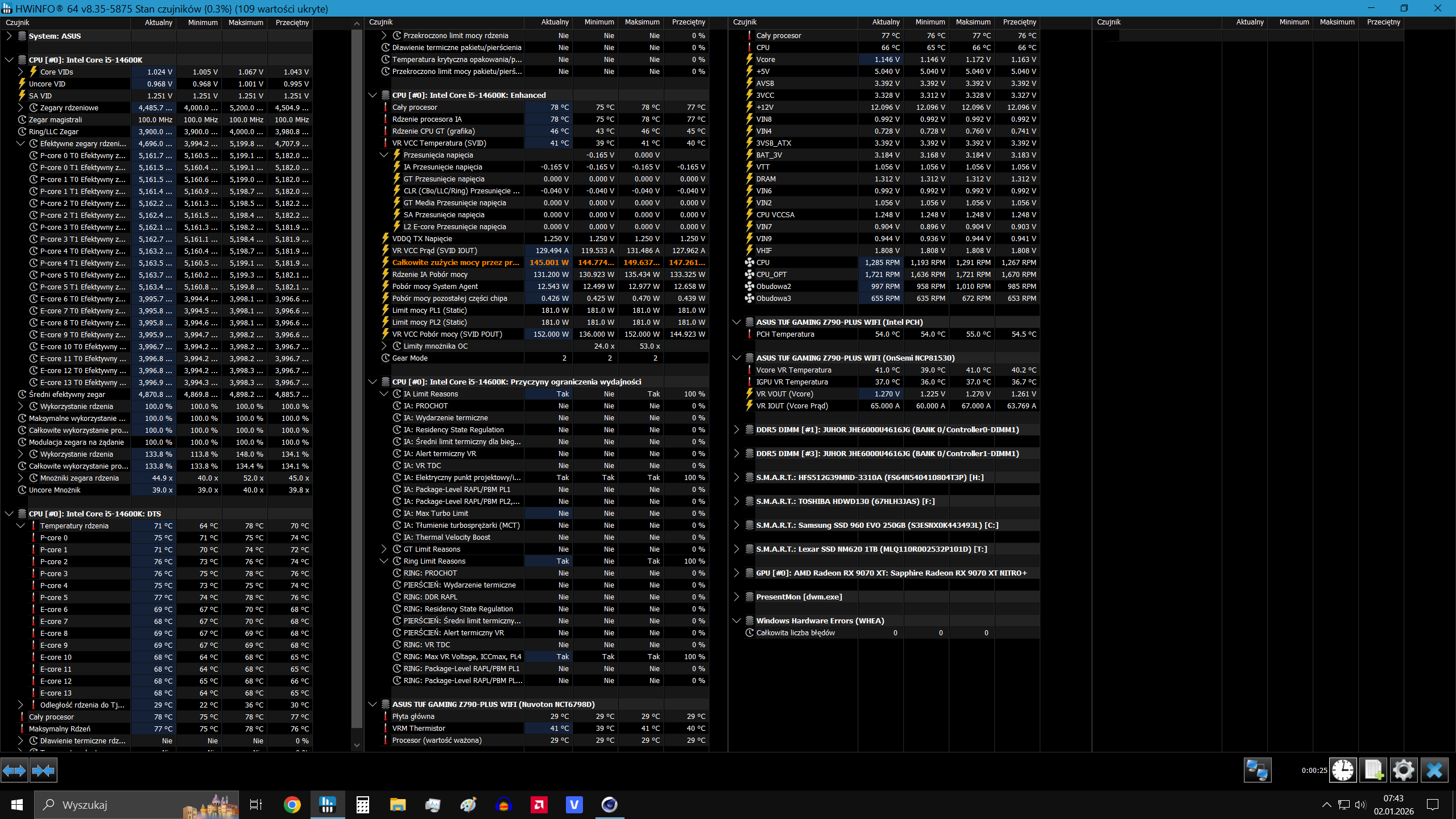Expand Core VIDs sensor entry
The width and height of the screenshot is (1456, 819).
click(20, 72)
